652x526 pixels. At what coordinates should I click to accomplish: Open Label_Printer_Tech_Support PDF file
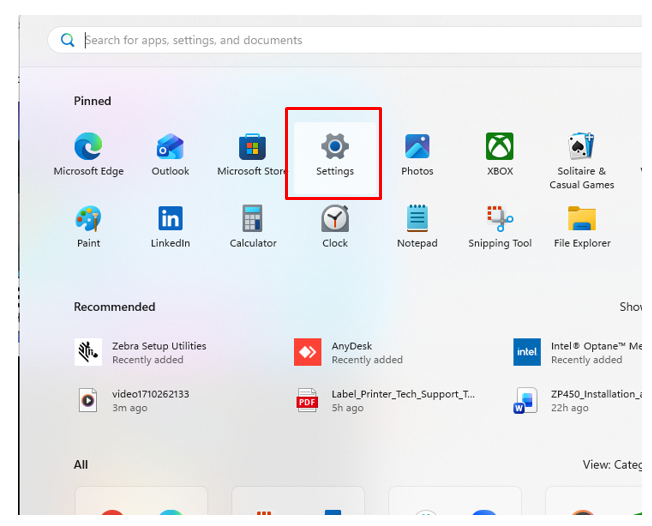(385, 400)
